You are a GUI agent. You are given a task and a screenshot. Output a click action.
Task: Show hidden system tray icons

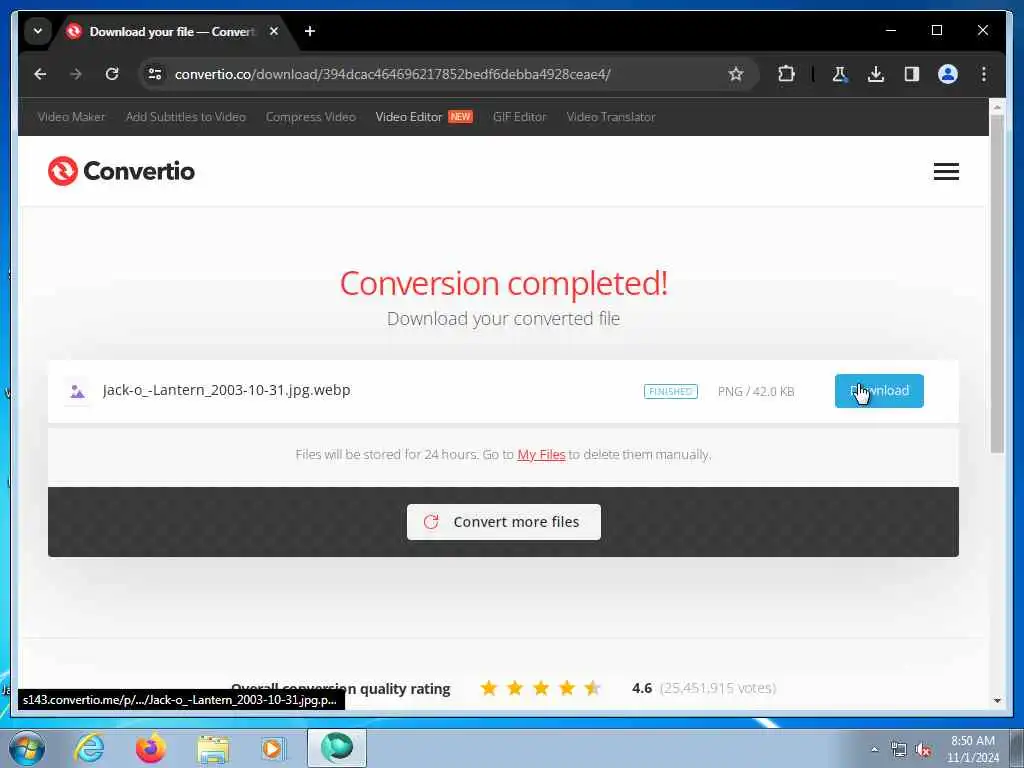pyautogui.click(x=874, y=749)
